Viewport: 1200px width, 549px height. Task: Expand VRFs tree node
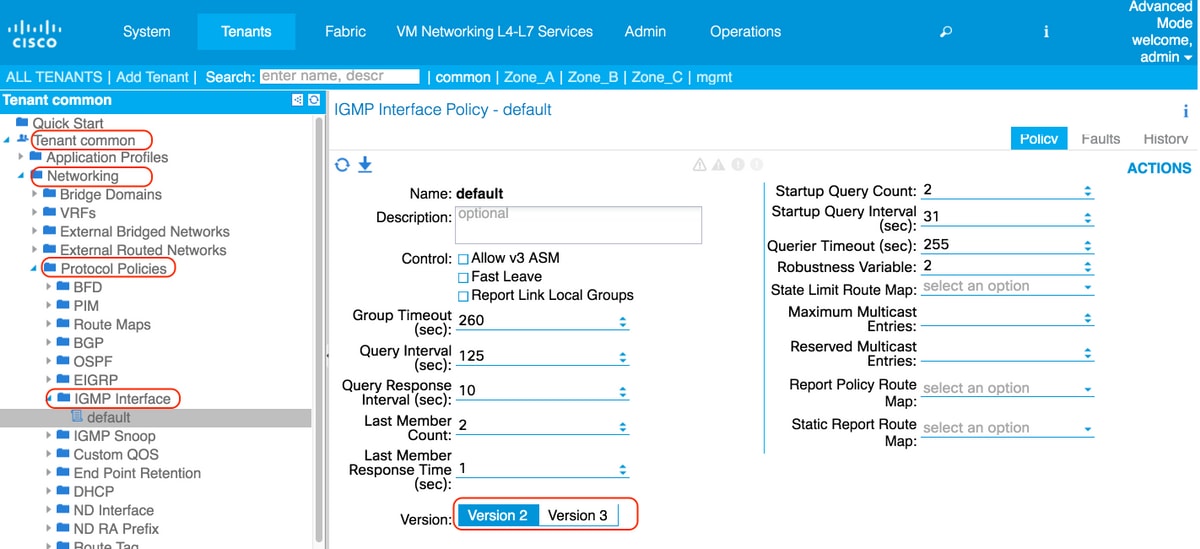(x=35, y=213)
